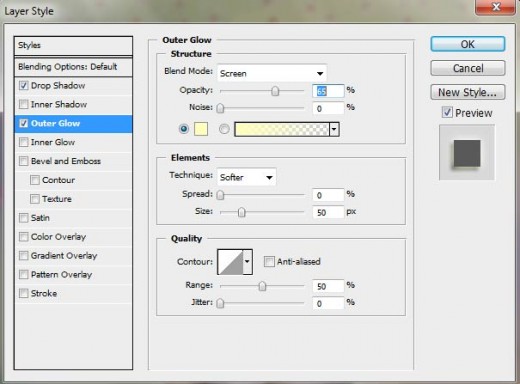
Task: Open the Blend Mode Screen dropdown
Action: 272,73
